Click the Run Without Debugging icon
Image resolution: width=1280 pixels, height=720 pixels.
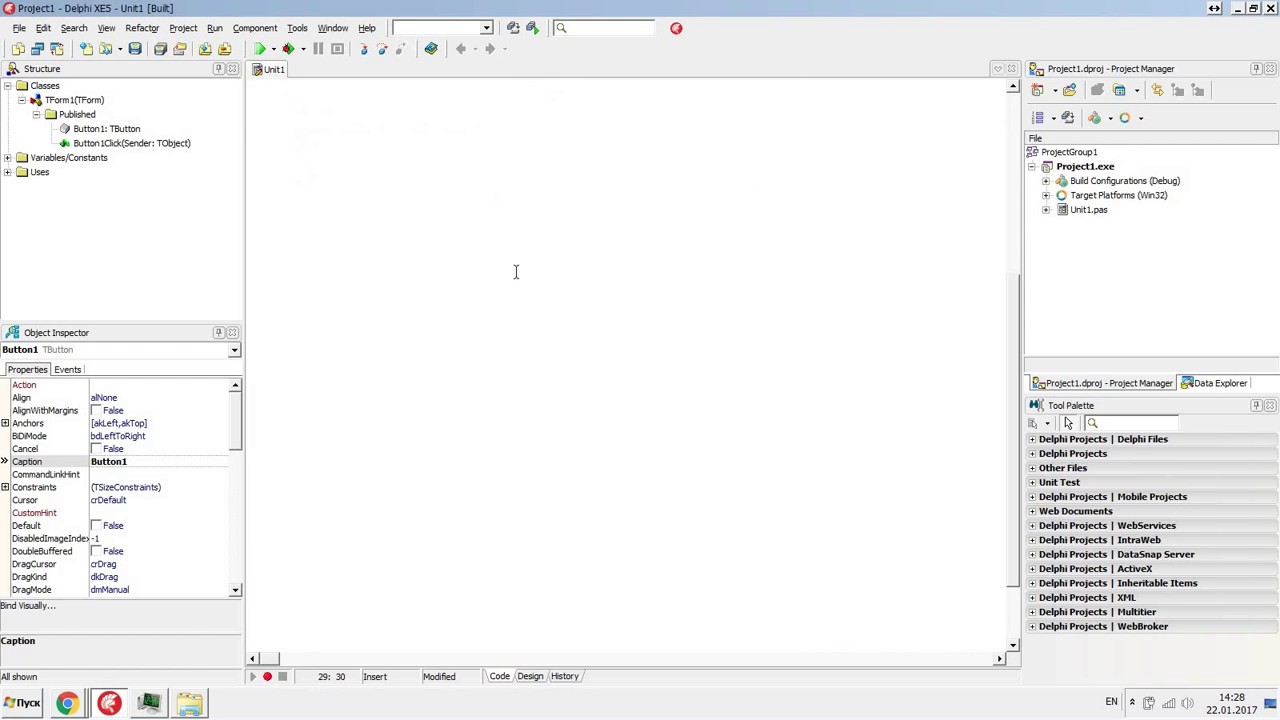pyautogui.click(x=289, y=48)
